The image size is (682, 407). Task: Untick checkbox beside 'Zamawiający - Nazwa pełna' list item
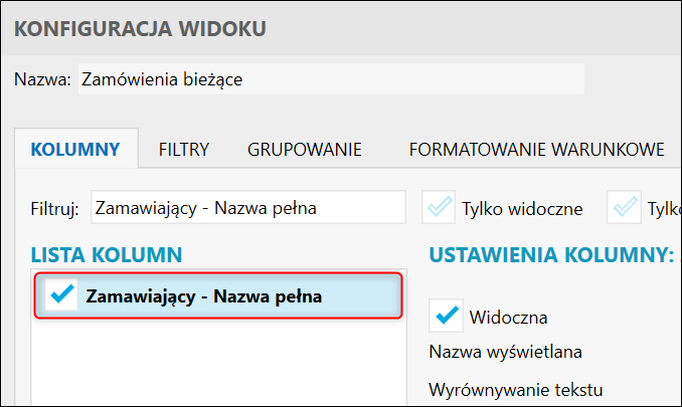click(x=62, y=295)
